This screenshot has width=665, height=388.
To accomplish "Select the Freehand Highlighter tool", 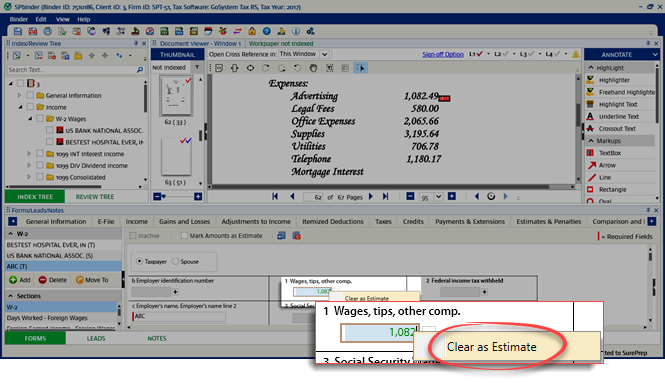I will 620,92.
